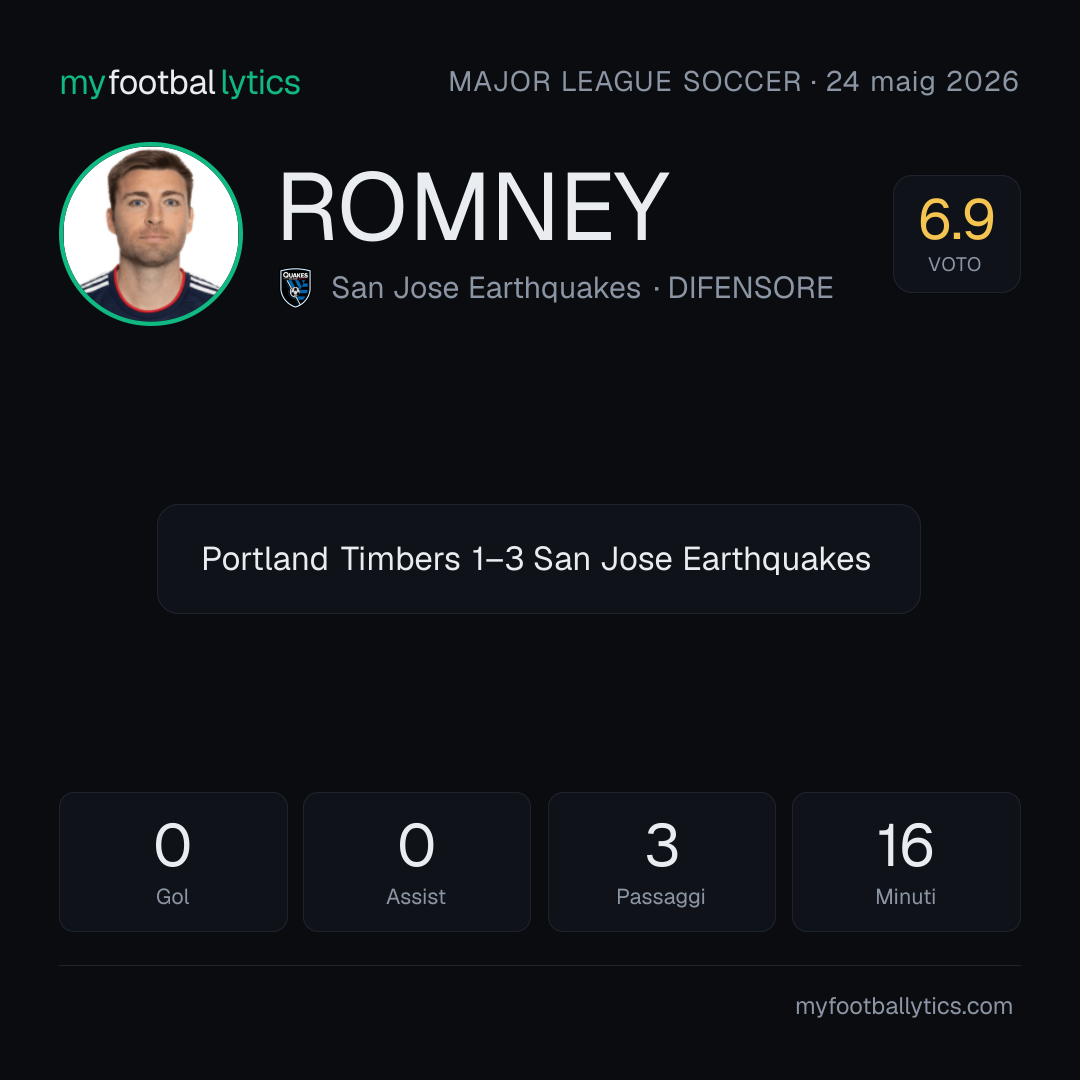Click the San Jose Earthquakes crest icon
The width and height of the screenshot is (1080, 1080).
pyautogui.click(x=295, y=288)
